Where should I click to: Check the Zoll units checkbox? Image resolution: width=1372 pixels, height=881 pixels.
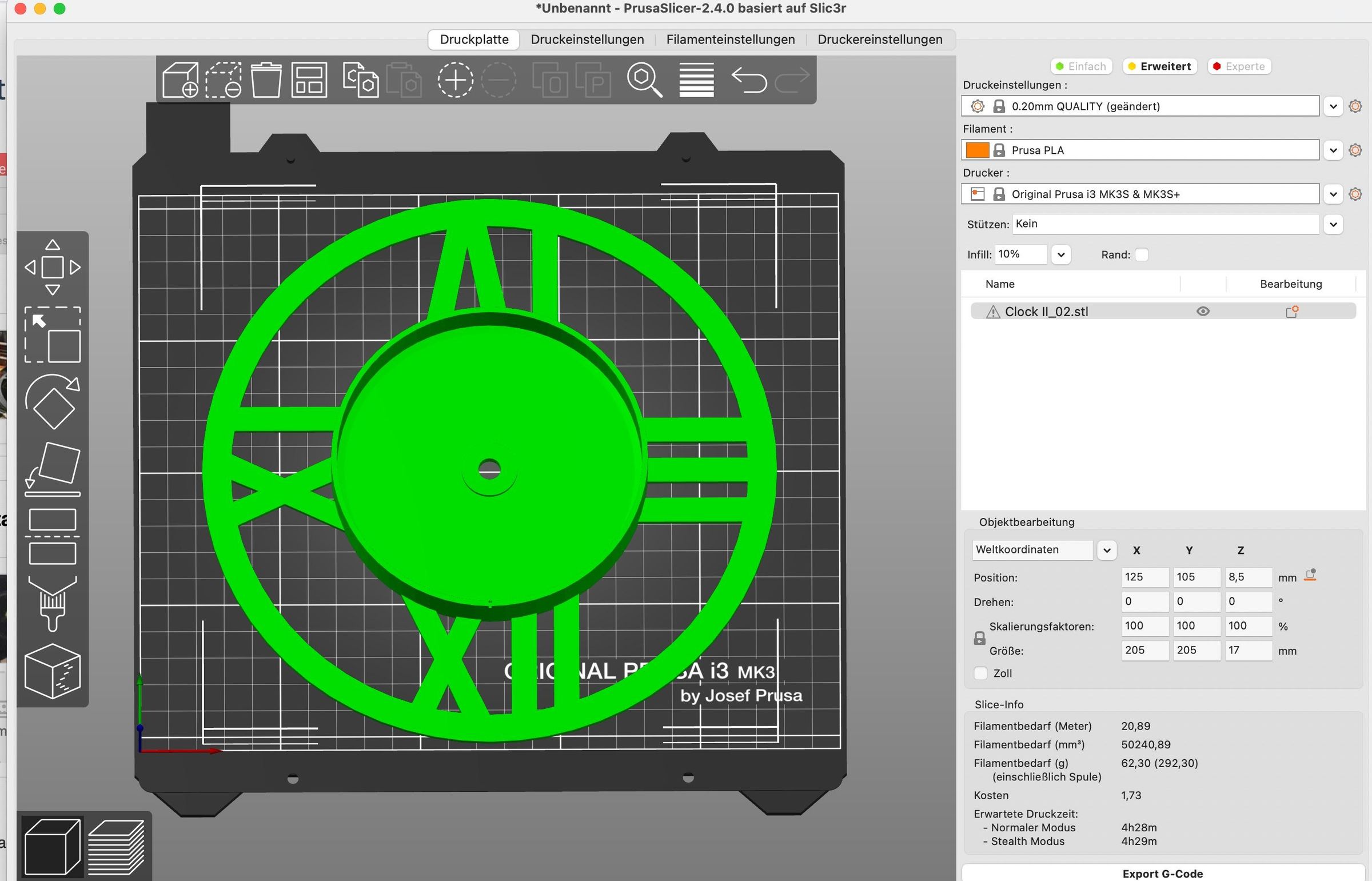pos(981,673)
